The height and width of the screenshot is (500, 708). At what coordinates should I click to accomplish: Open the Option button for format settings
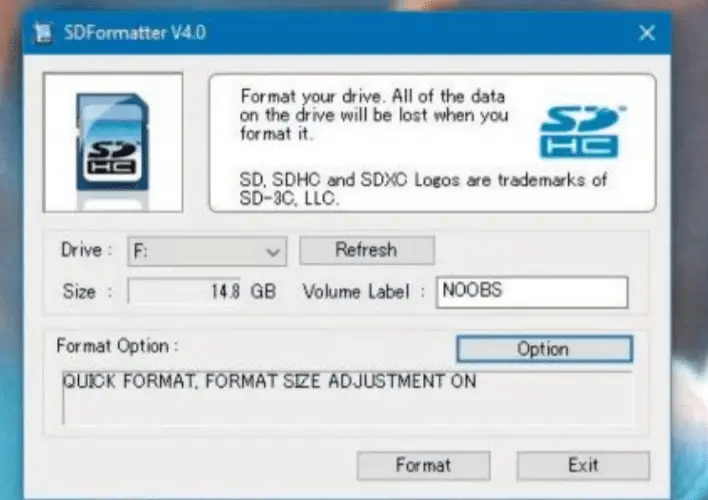[544, 349]
